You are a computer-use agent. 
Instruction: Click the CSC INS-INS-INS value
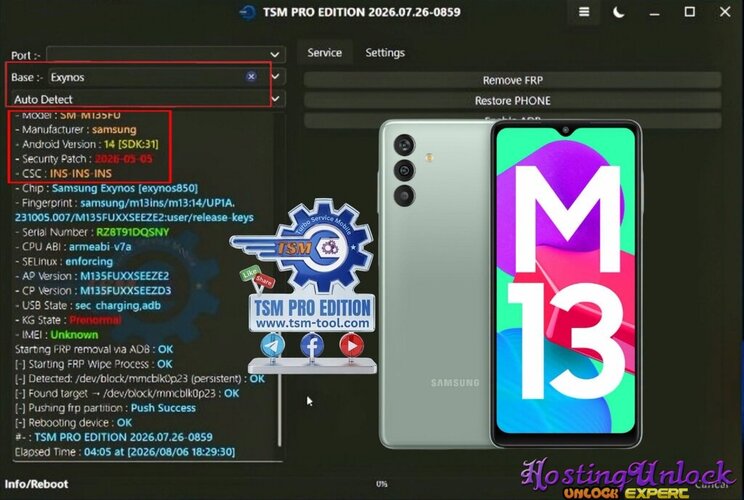coord(81,174)
